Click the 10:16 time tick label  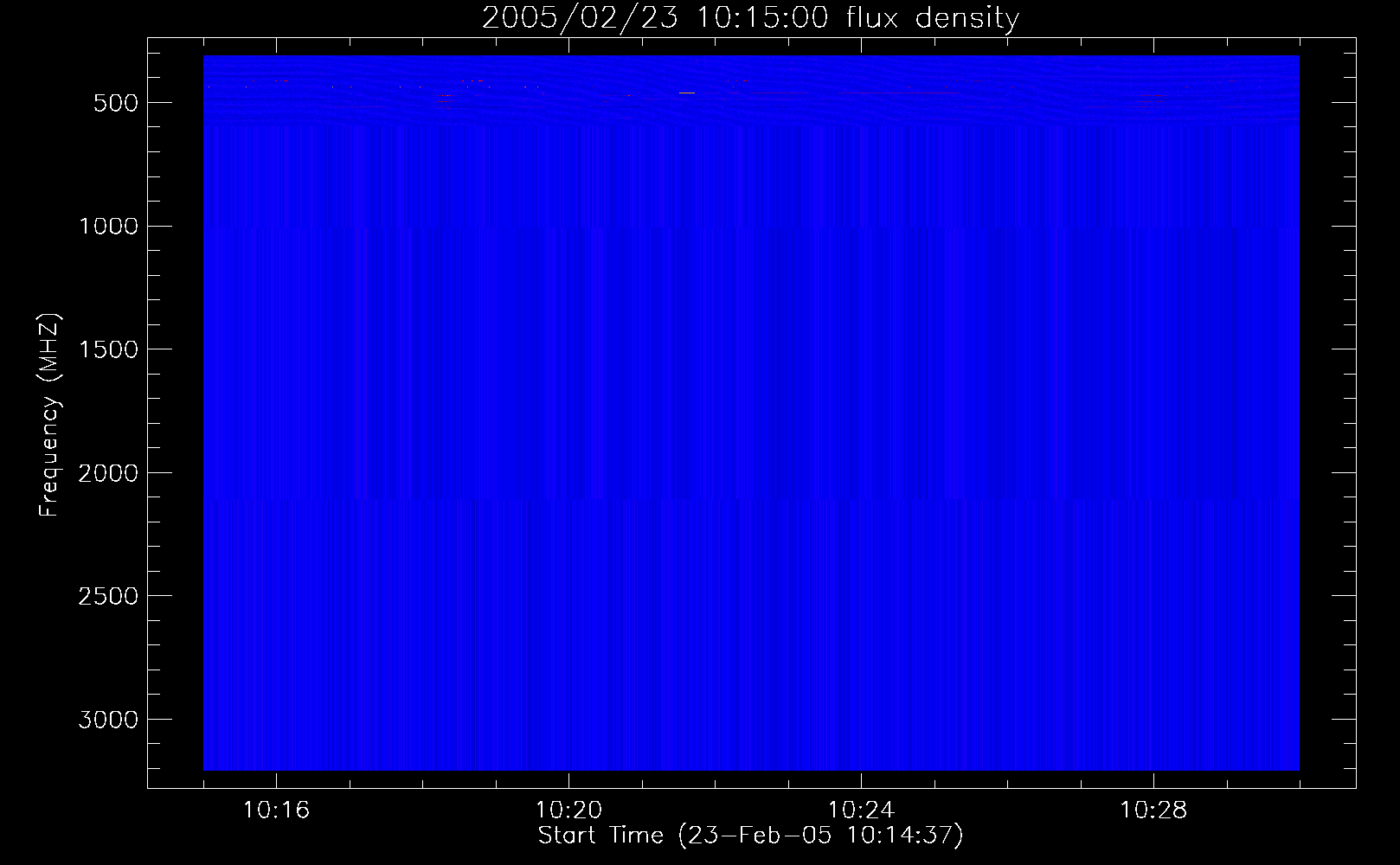[x=276, y=811]
